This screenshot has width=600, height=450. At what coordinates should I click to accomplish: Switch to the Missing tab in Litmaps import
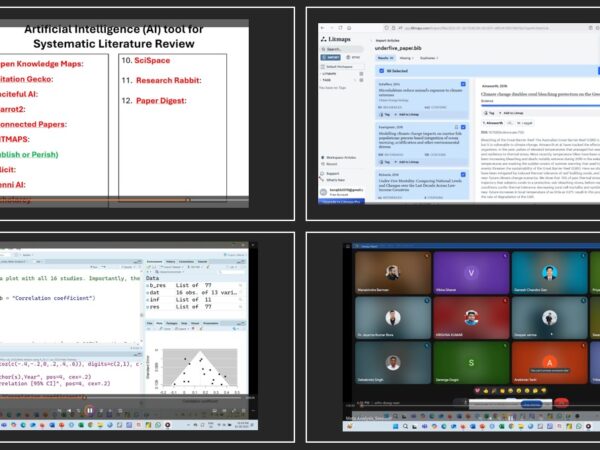[406, 58]
